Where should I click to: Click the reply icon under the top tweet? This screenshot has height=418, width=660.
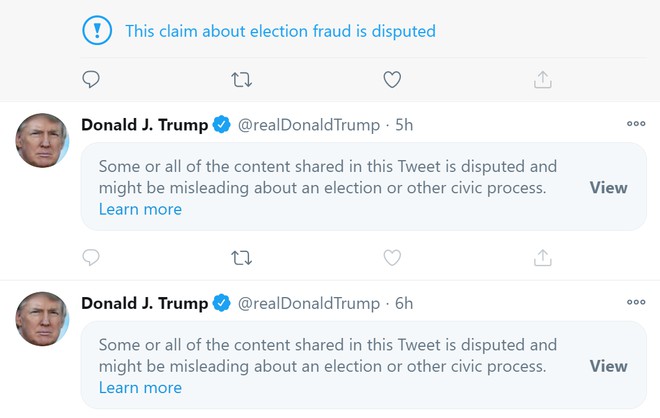pyautogui.click(x=91, y=79)
